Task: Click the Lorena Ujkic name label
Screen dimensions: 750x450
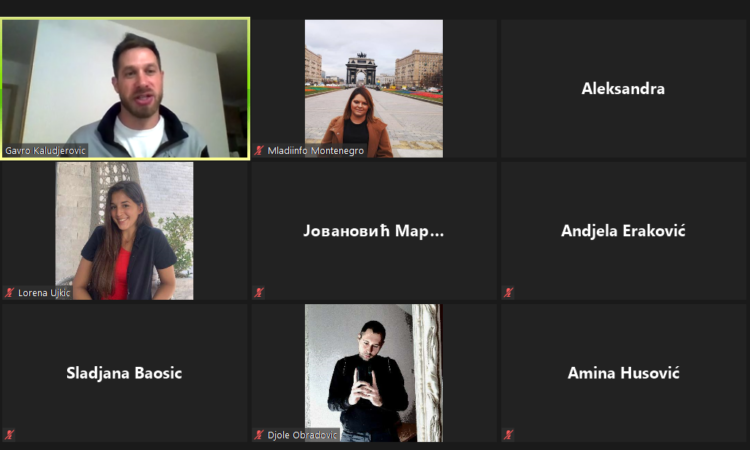Action: [44, 293]
